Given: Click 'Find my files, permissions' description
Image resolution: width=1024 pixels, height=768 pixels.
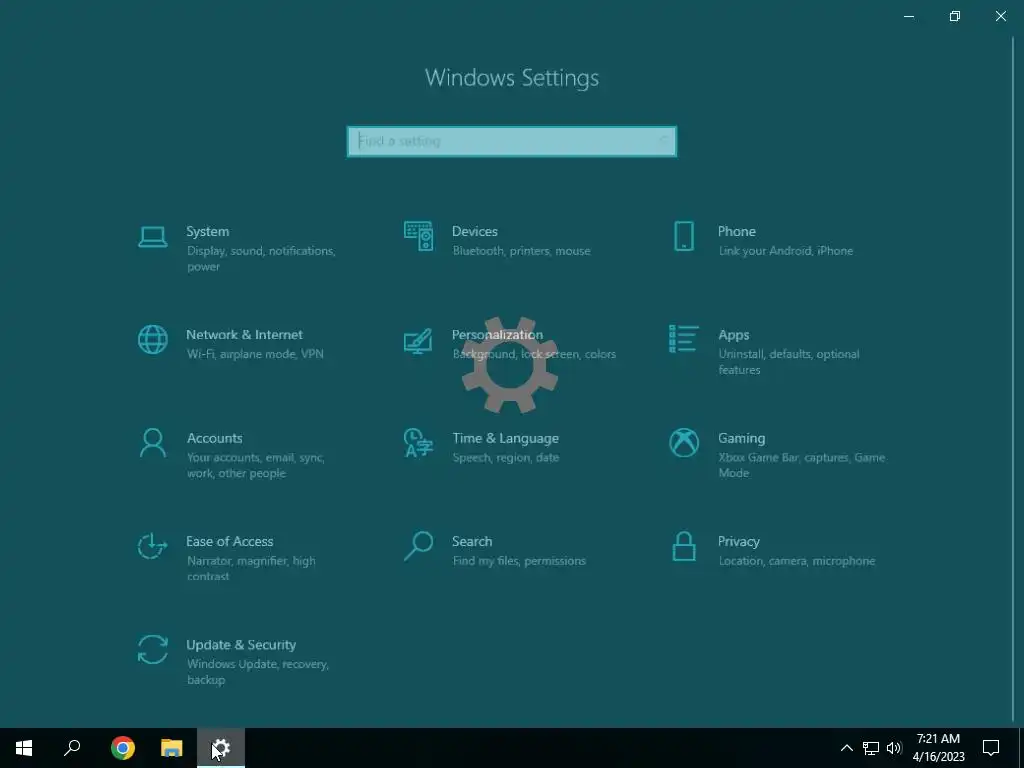Looking at the screenshot, I should pyautogui.click(x=519, y=561).
